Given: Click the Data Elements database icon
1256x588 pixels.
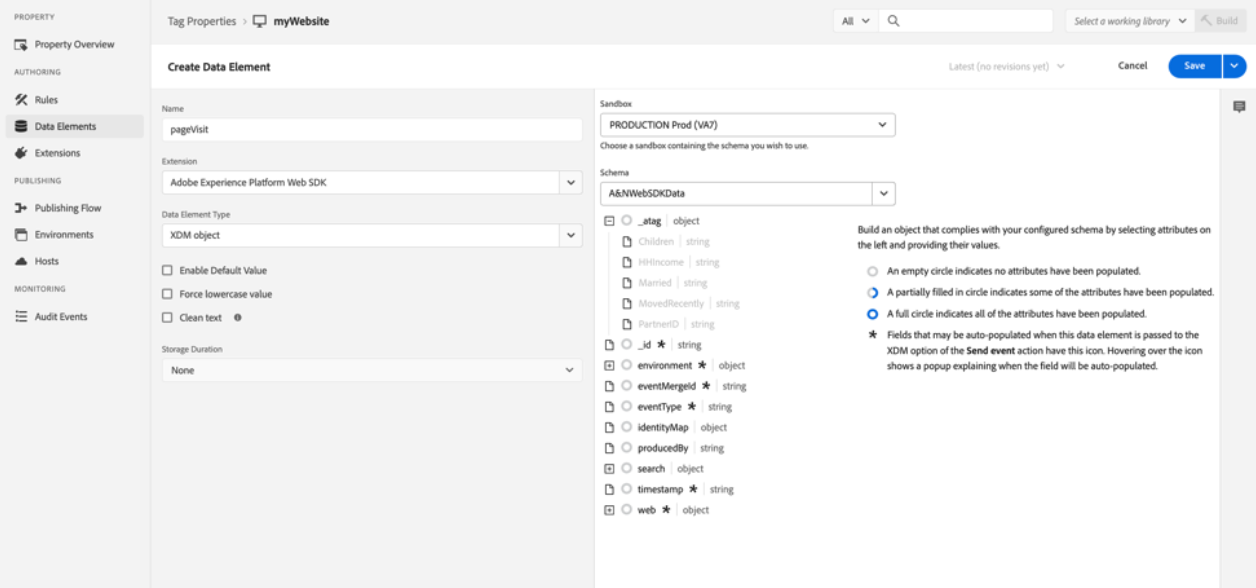Looking at the screenshot, I should 21,127.
